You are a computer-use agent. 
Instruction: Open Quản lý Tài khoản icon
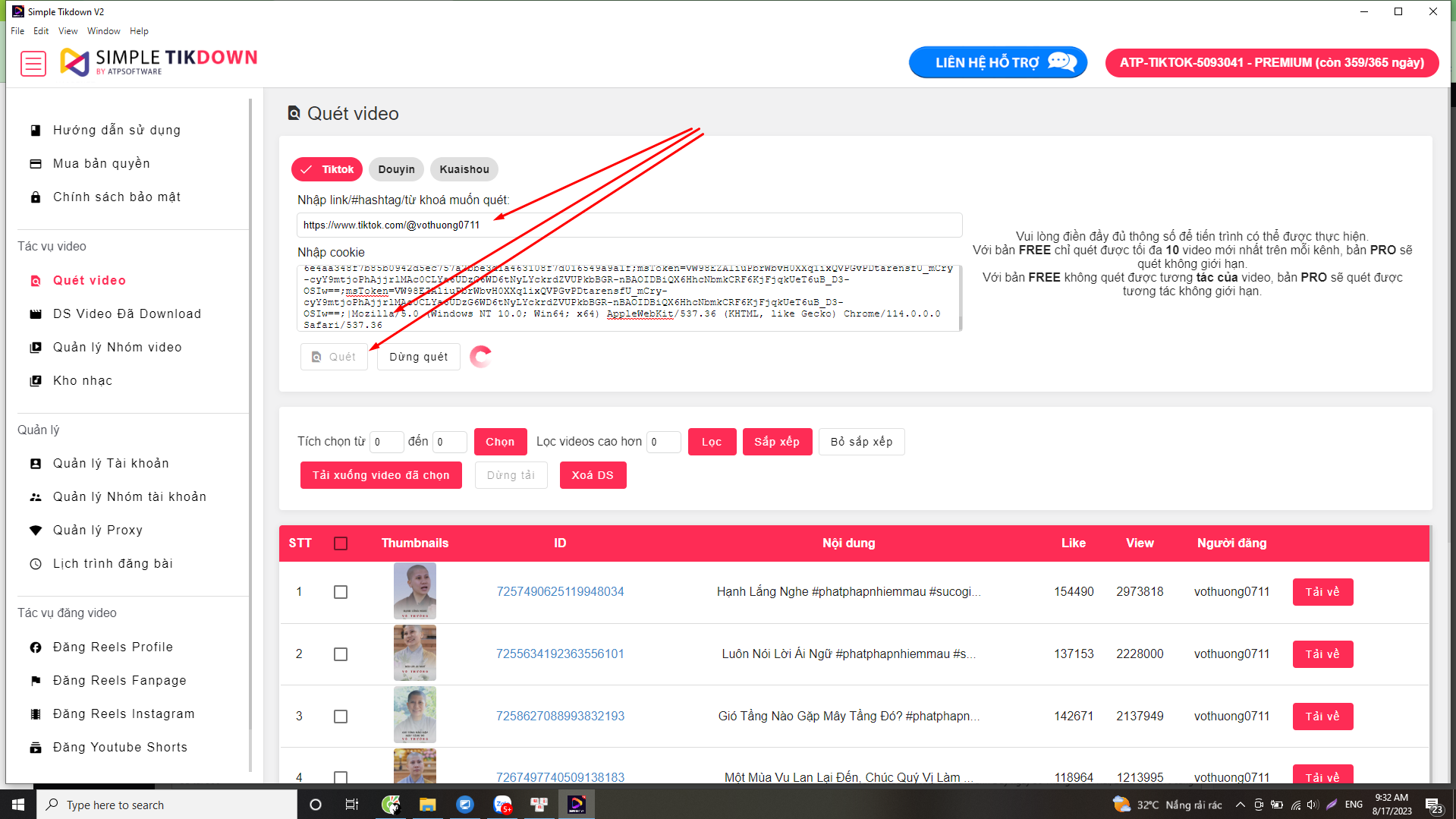(x=36, y=464)
